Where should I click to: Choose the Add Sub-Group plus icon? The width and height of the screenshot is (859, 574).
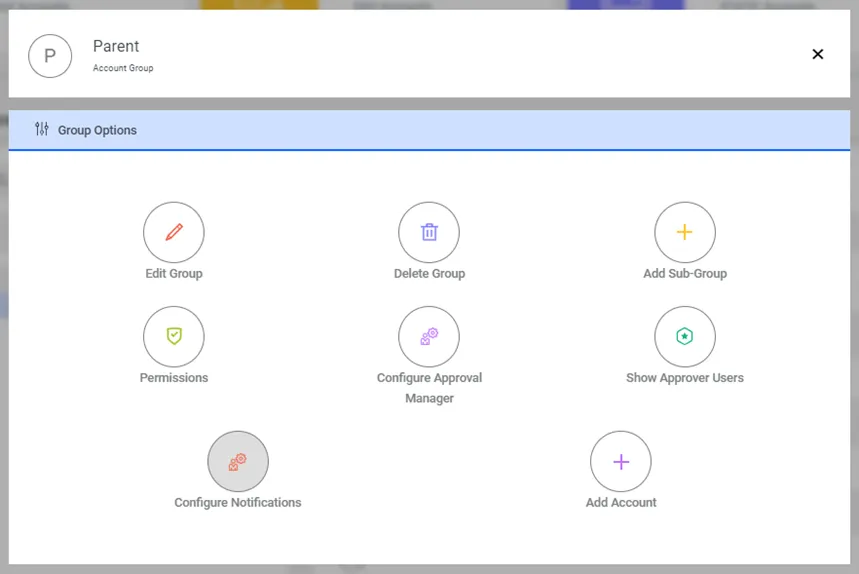[x=685, y=232]
